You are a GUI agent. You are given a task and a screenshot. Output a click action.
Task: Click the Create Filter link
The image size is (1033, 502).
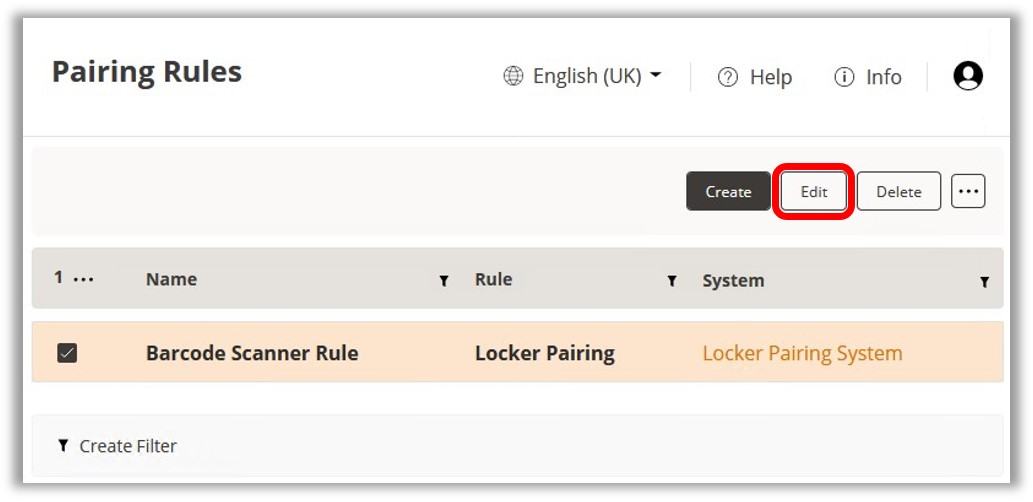click(127, 446)
